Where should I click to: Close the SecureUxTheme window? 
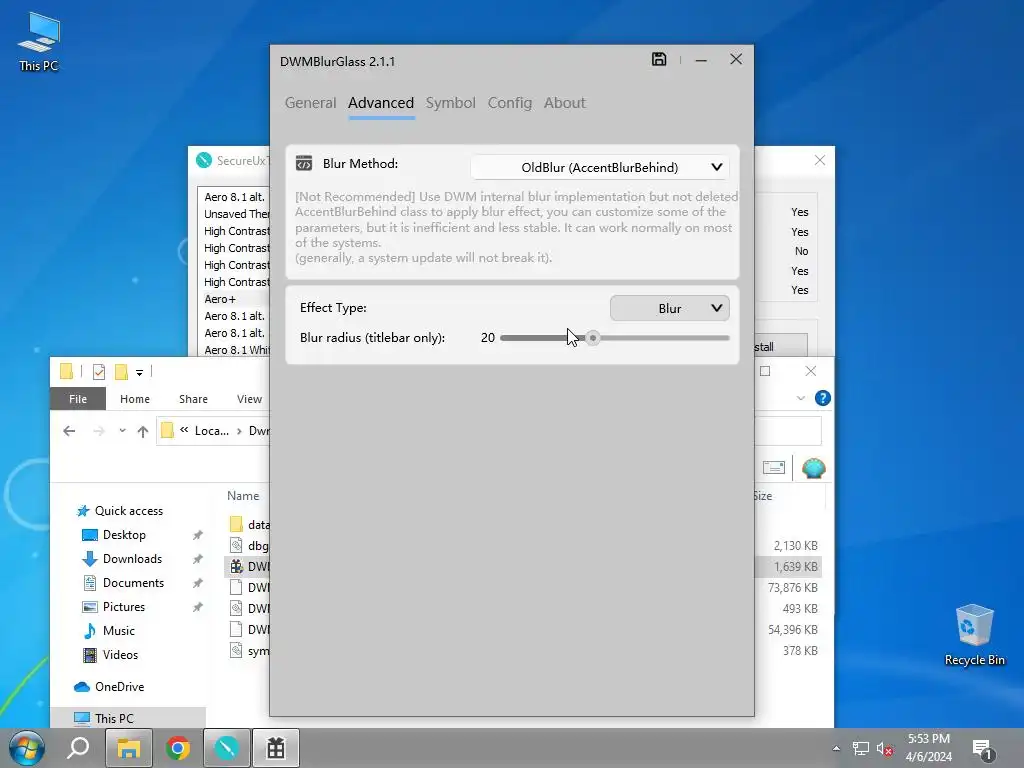820,161
